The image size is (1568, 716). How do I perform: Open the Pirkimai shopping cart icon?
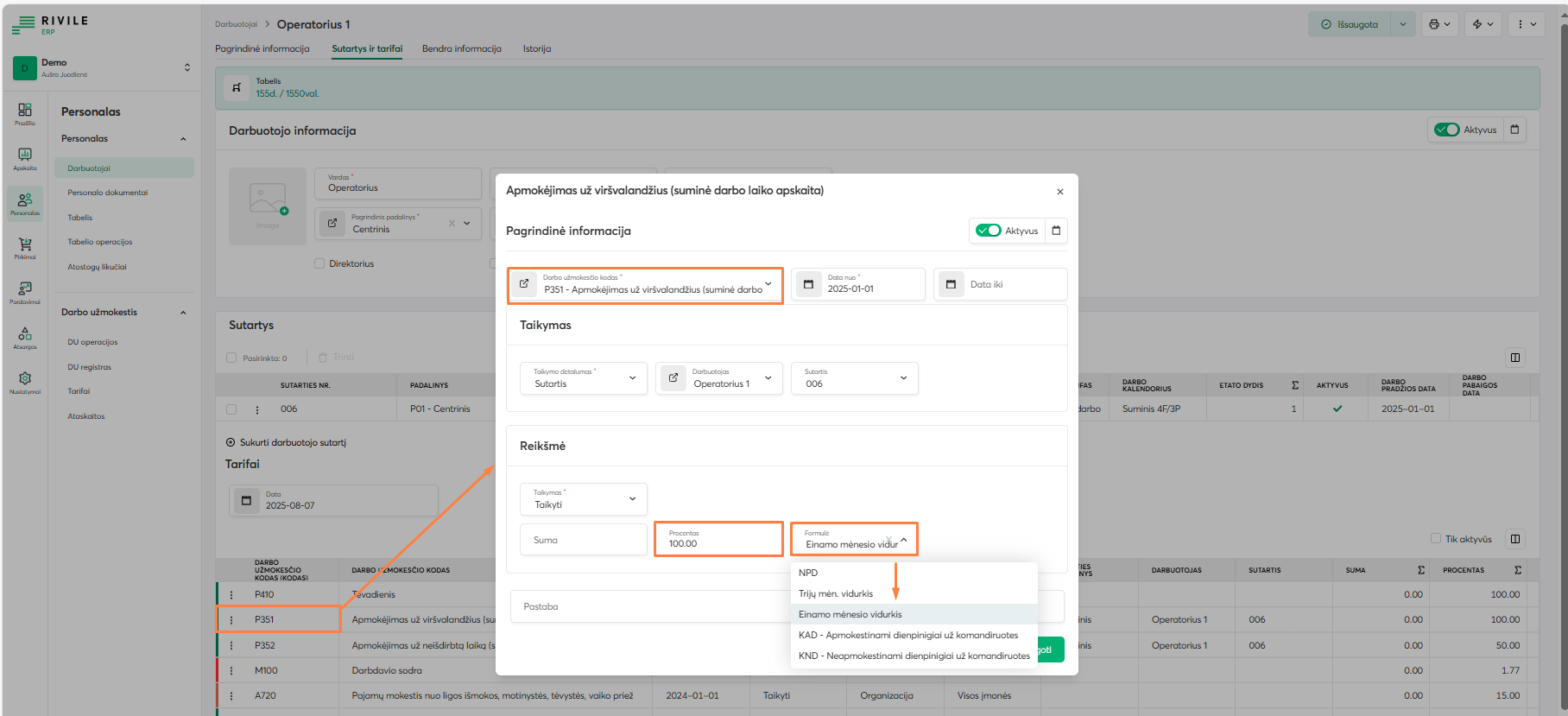[25, 247]
